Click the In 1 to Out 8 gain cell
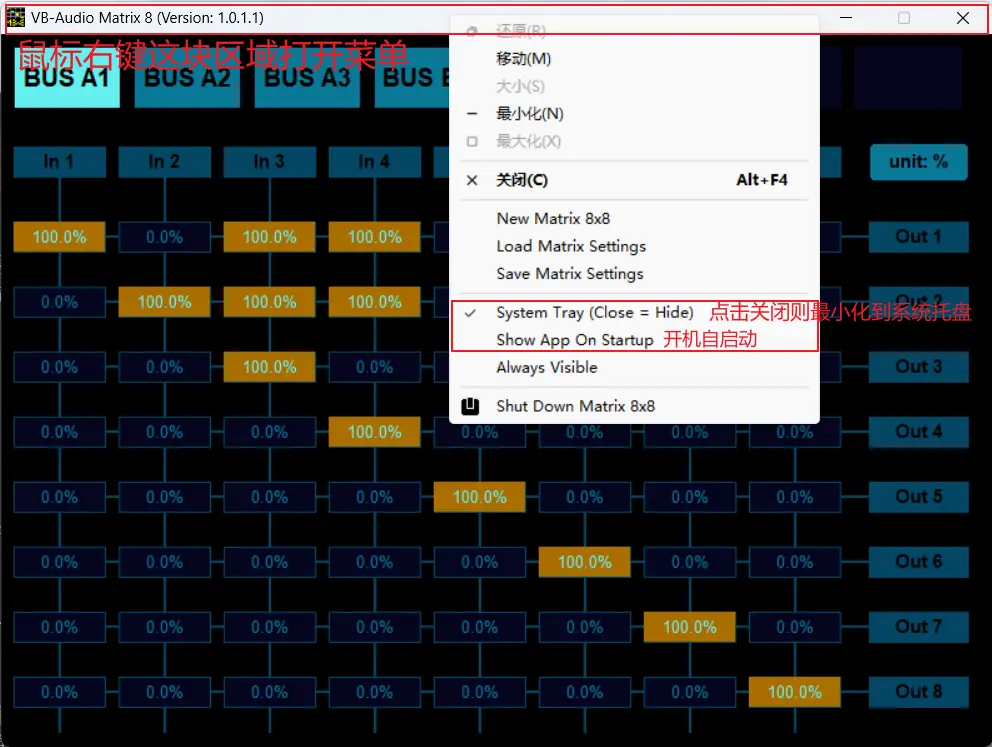The image size is (992, 747). coord(59,692)
